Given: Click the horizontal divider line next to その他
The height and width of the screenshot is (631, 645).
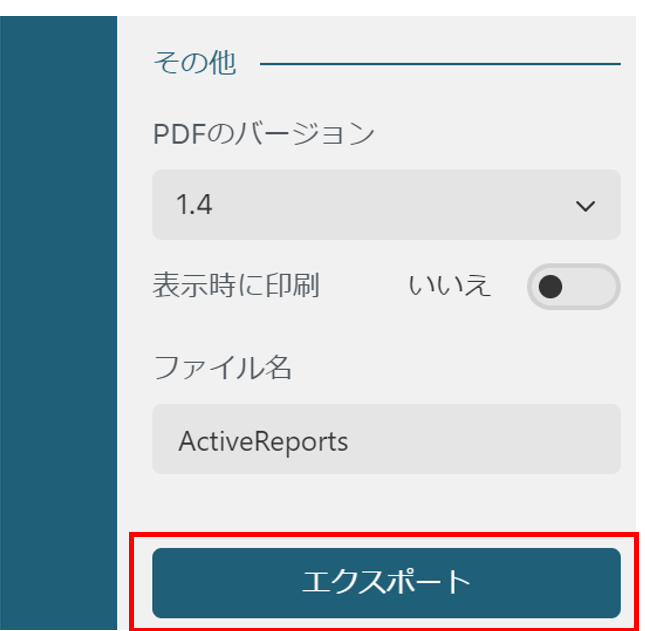Looking at the screenshot, I should coord(440,64).
